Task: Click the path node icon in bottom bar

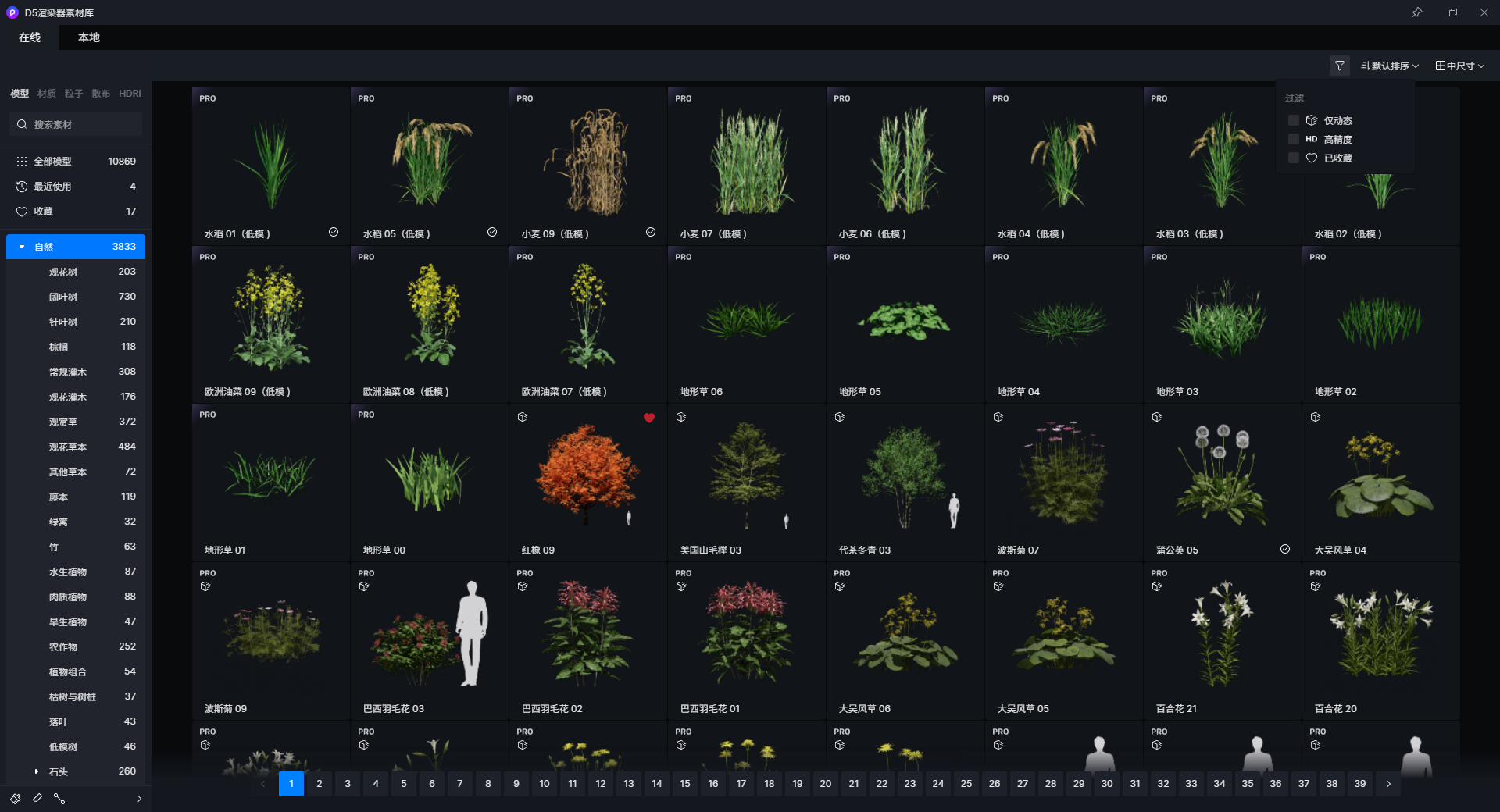Action: (59, 799)
